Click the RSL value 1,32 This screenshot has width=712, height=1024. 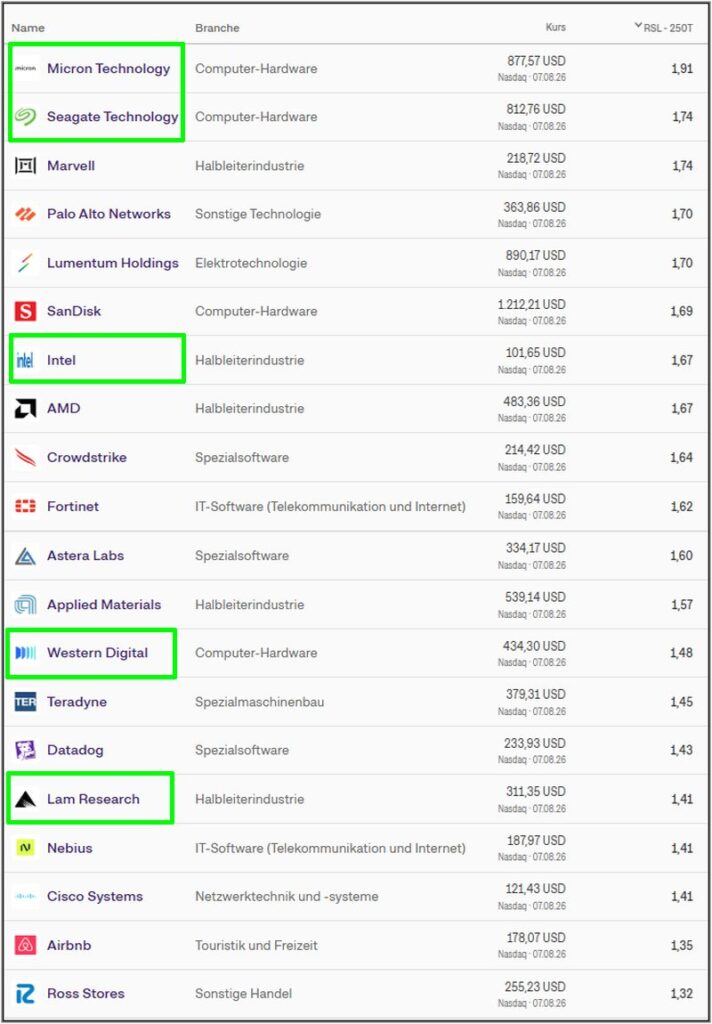coord(682,994)
